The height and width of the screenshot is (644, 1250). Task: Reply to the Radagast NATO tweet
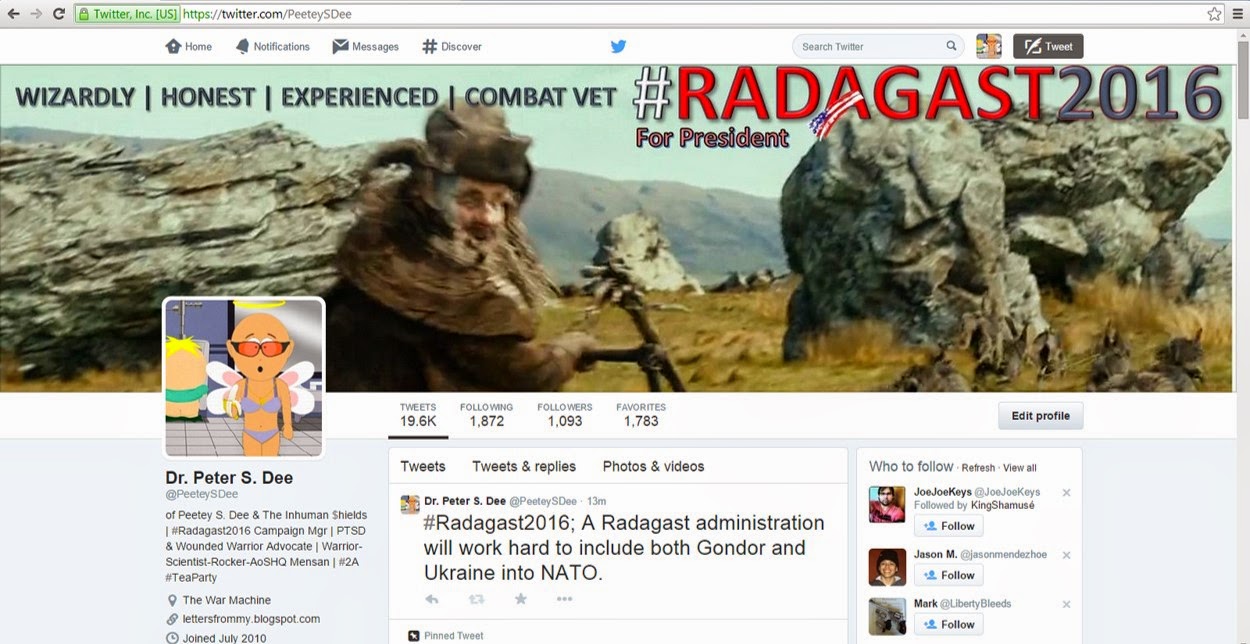432,599
